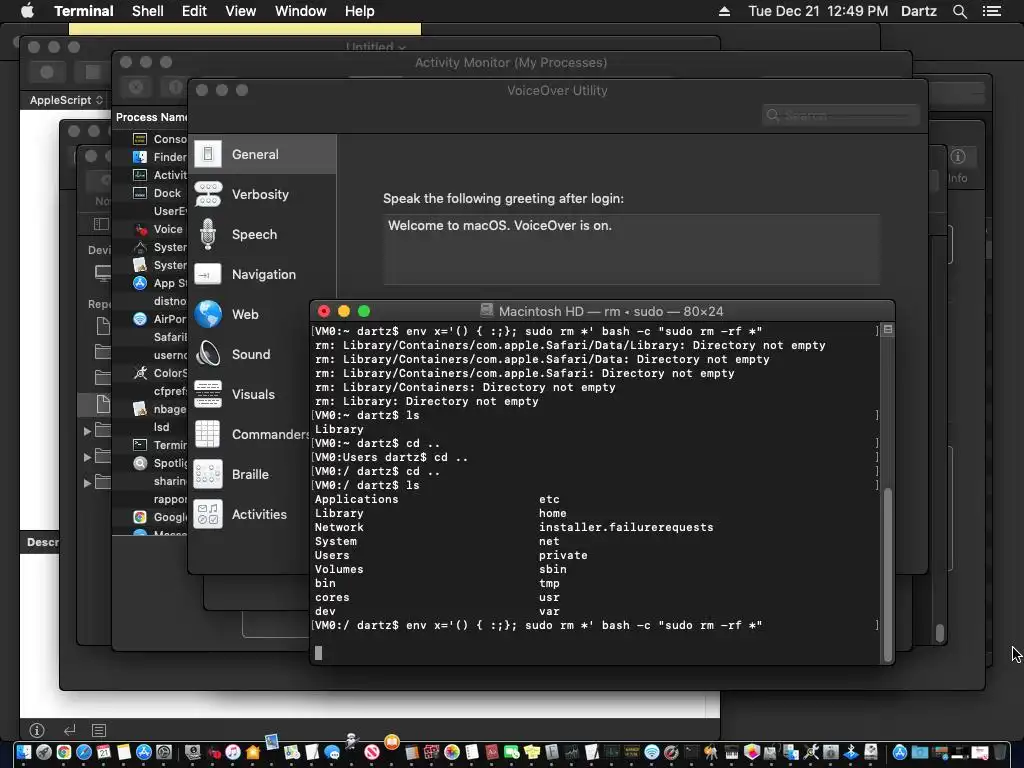The height and width of the screenshot is (768, 1024).
Task: Click the Info icon in back window
Action: pos(957,157)
